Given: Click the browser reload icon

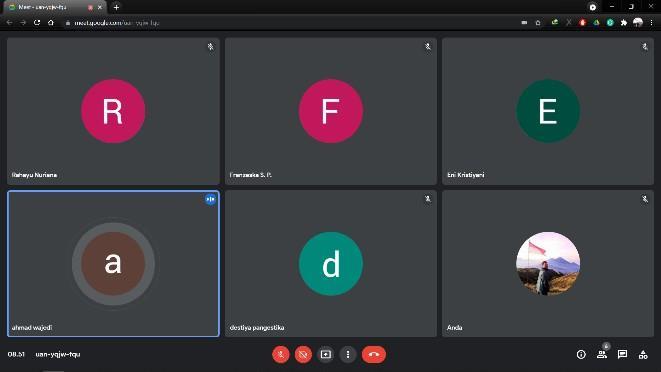Looking at the screenshot, I should click(37, 22).
